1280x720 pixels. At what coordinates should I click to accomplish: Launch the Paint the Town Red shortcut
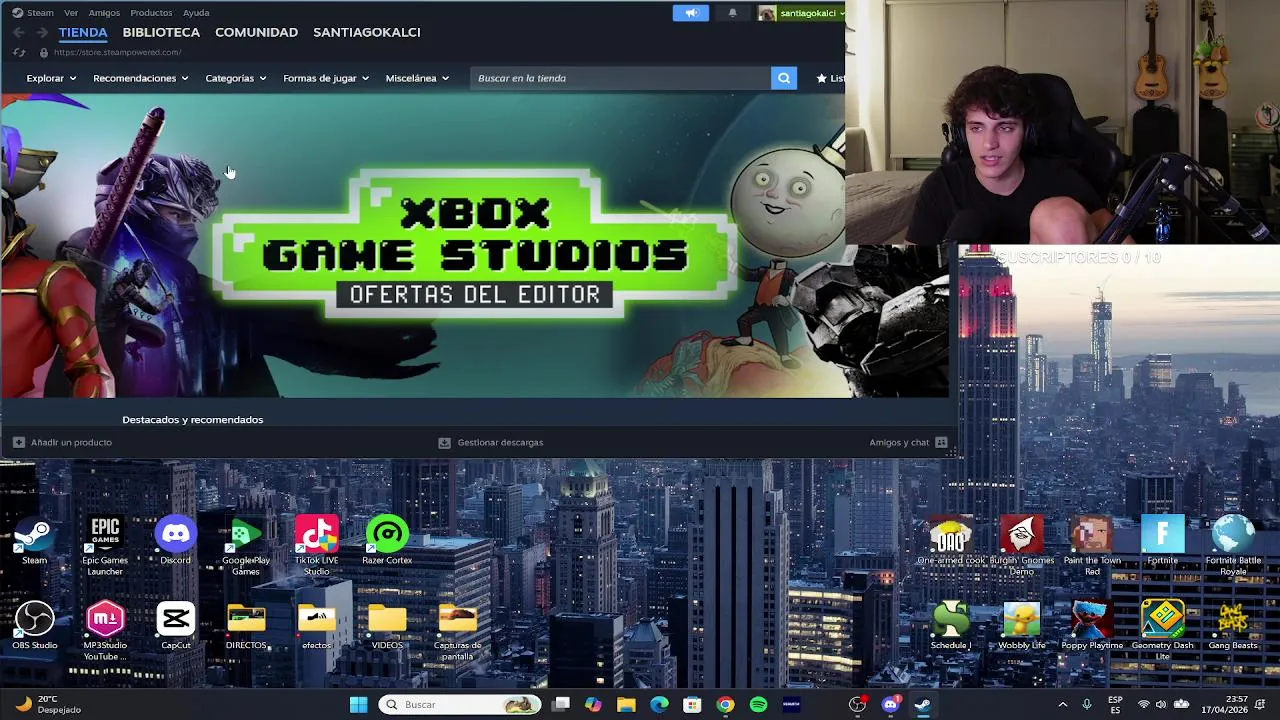(x=1092, y=546)
